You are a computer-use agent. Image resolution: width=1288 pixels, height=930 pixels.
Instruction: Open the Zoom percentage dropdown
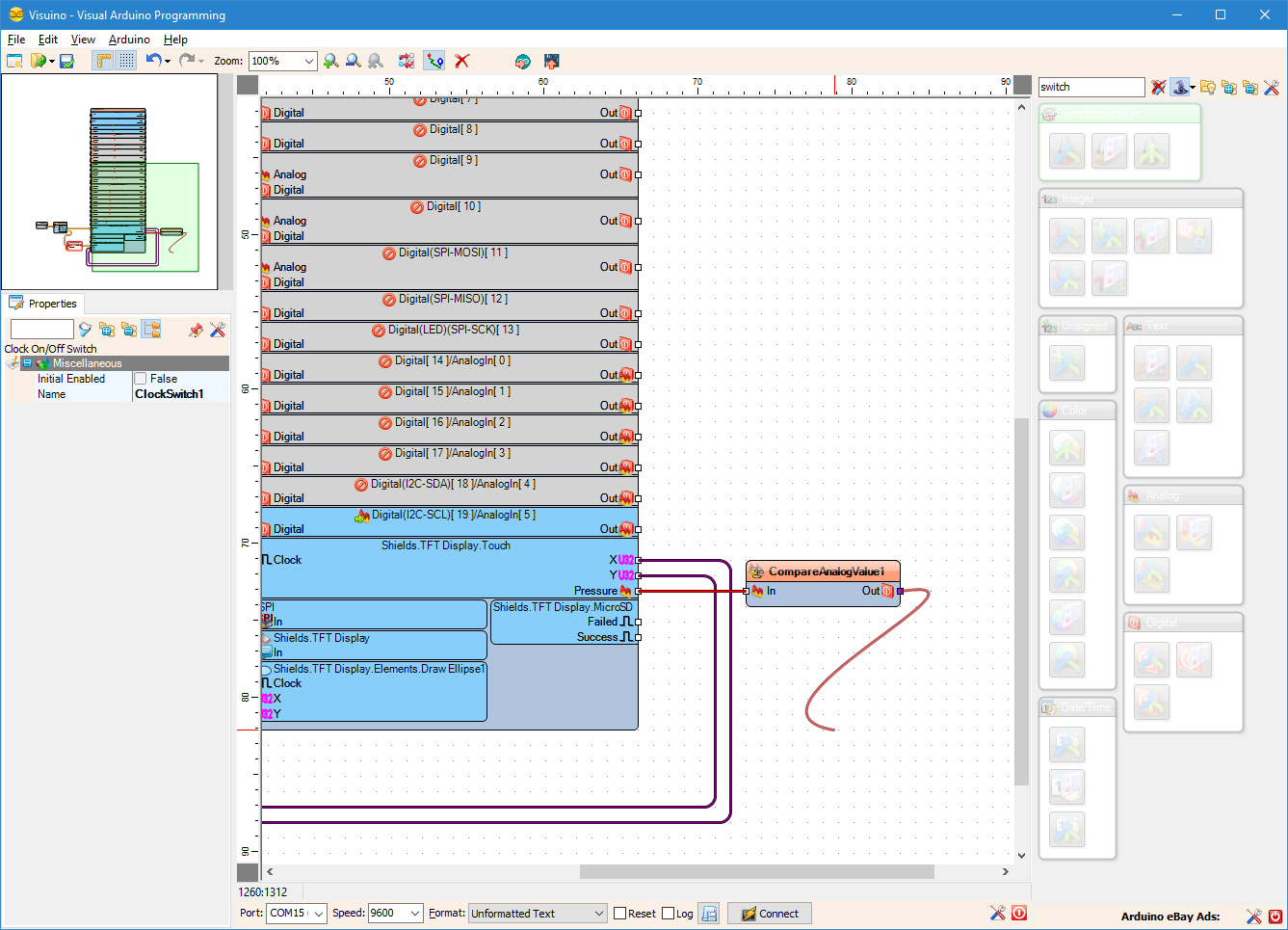309,61
